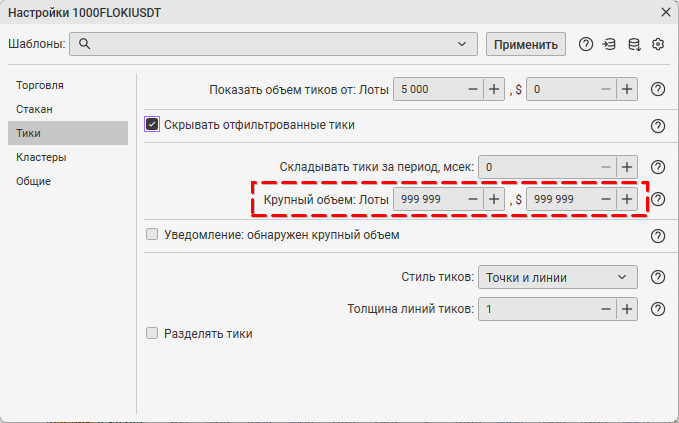Click help icon for Уведомление крупный объем
Screen dimensions: 679x423
[x=658, y=236]
